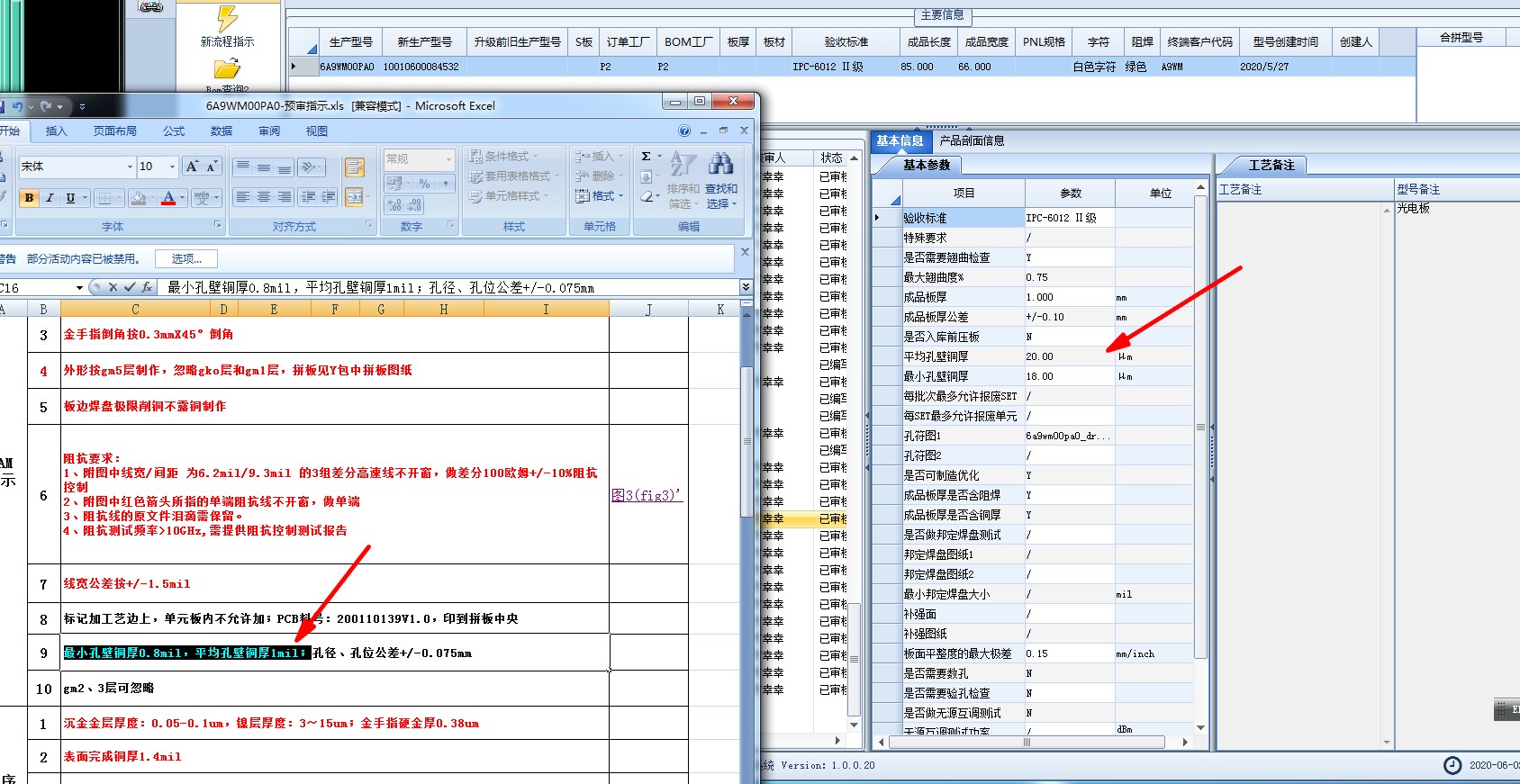The width and height of the screenshot is (1520, 784).
Task: Open the 插入 ribbon tab
Action: 56,131
